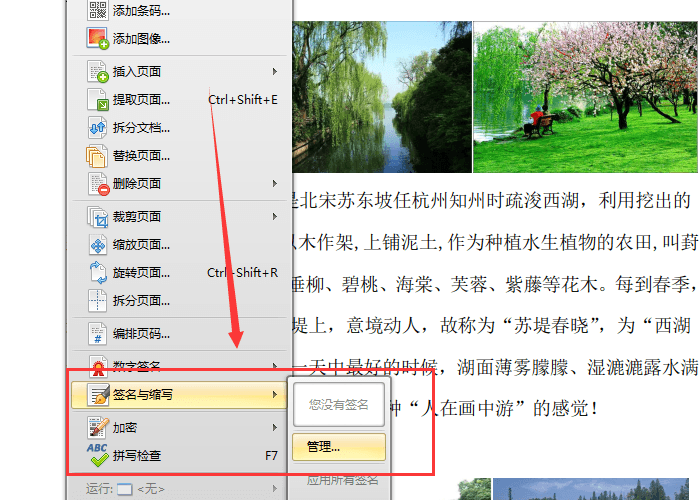Click the Ctrl+Shift+E shortcut text

(x=243, y=100)
